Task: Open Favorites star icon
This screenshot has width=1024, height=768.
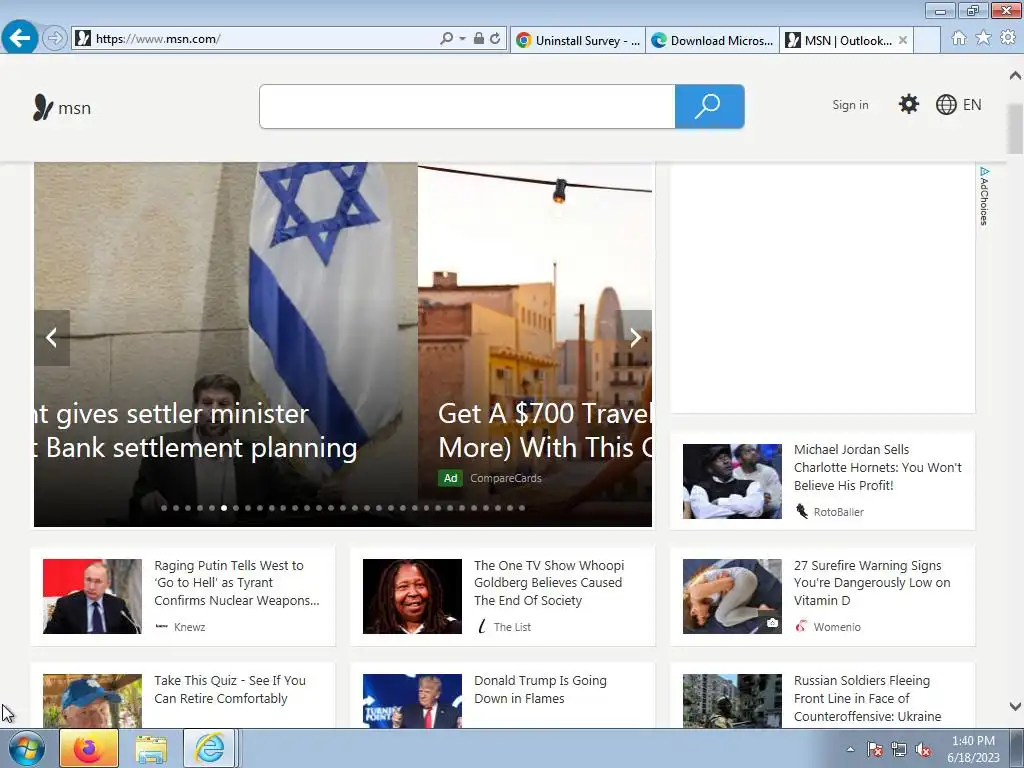Action: [983, 38]
